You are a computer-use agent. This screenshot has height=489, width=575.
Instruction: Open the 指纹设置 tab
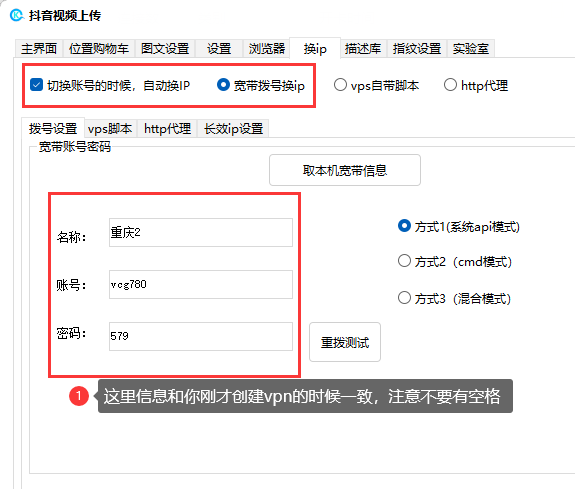(417, 48)
